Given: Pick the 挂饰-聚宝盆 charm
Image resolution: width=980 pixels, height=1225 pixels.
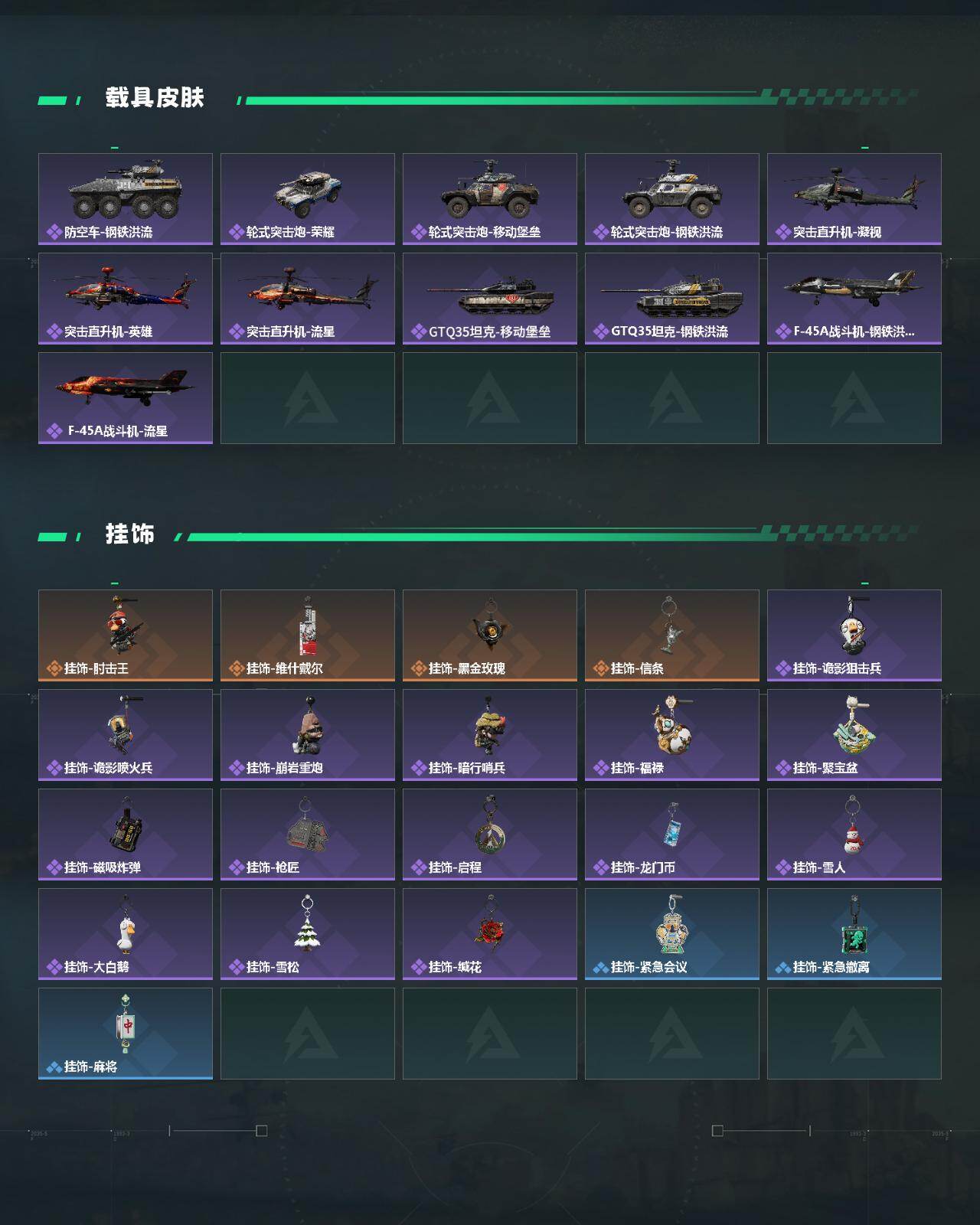Looking at the screenshot, I should pyautogui.click(x=854, y=735).
